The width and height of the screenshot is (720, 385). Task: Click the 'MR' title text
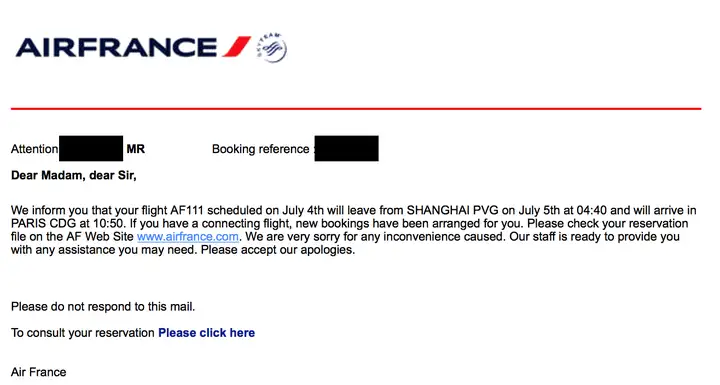[x=136, y=149]
